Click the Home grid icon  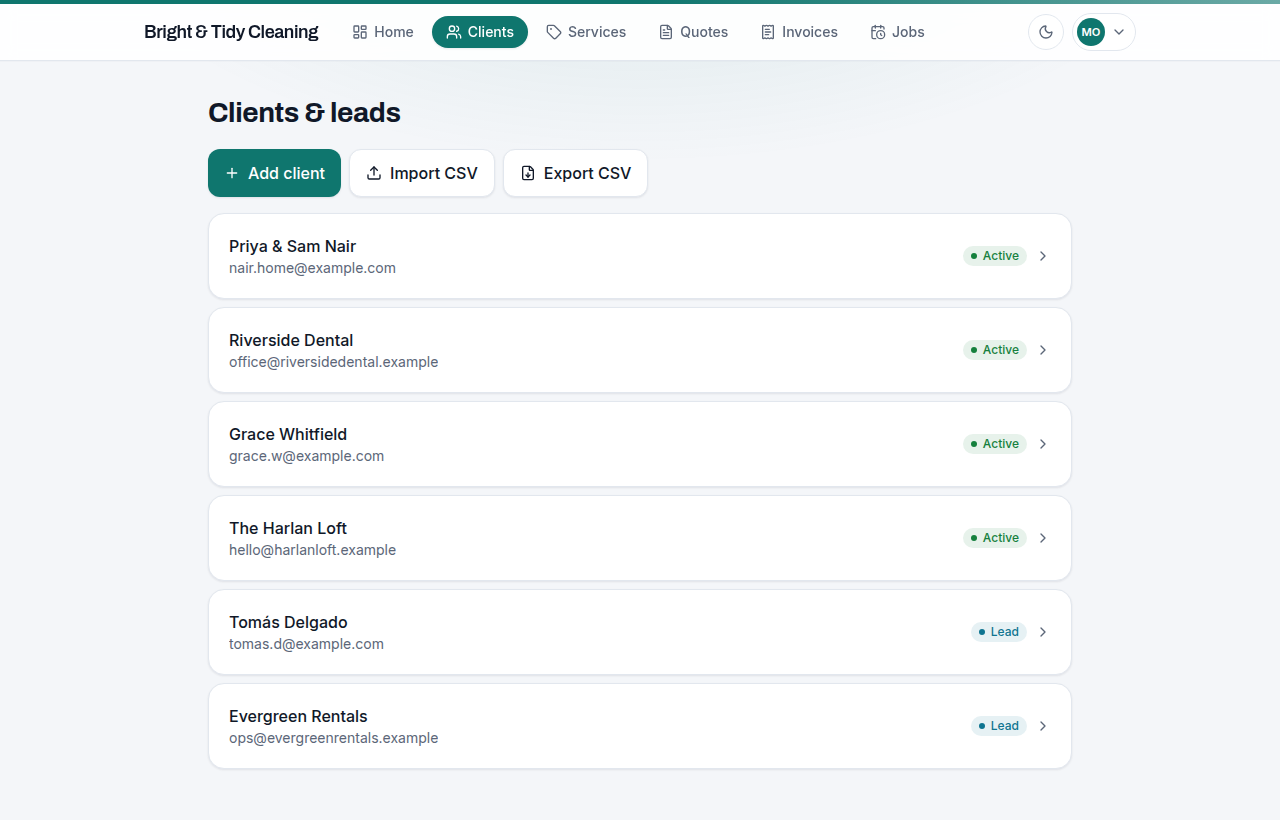coord(360,32)
